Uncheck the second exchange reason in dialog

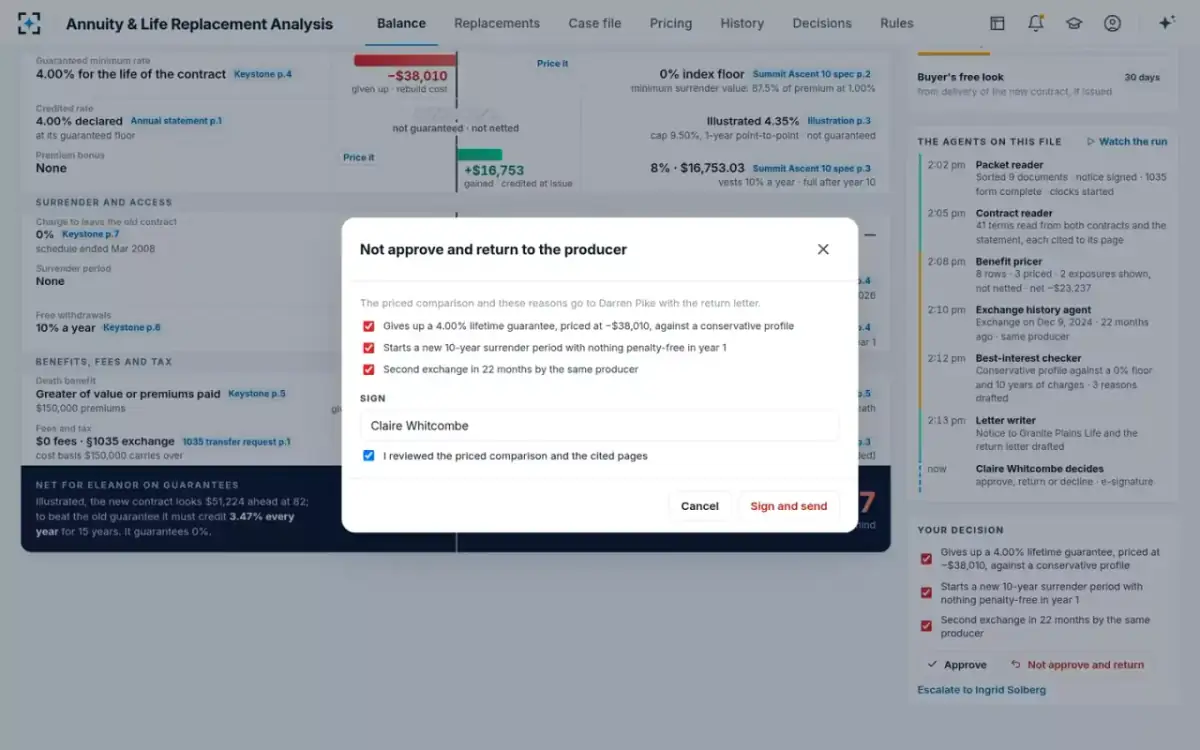pyautogui.click(x=369, y=369)
